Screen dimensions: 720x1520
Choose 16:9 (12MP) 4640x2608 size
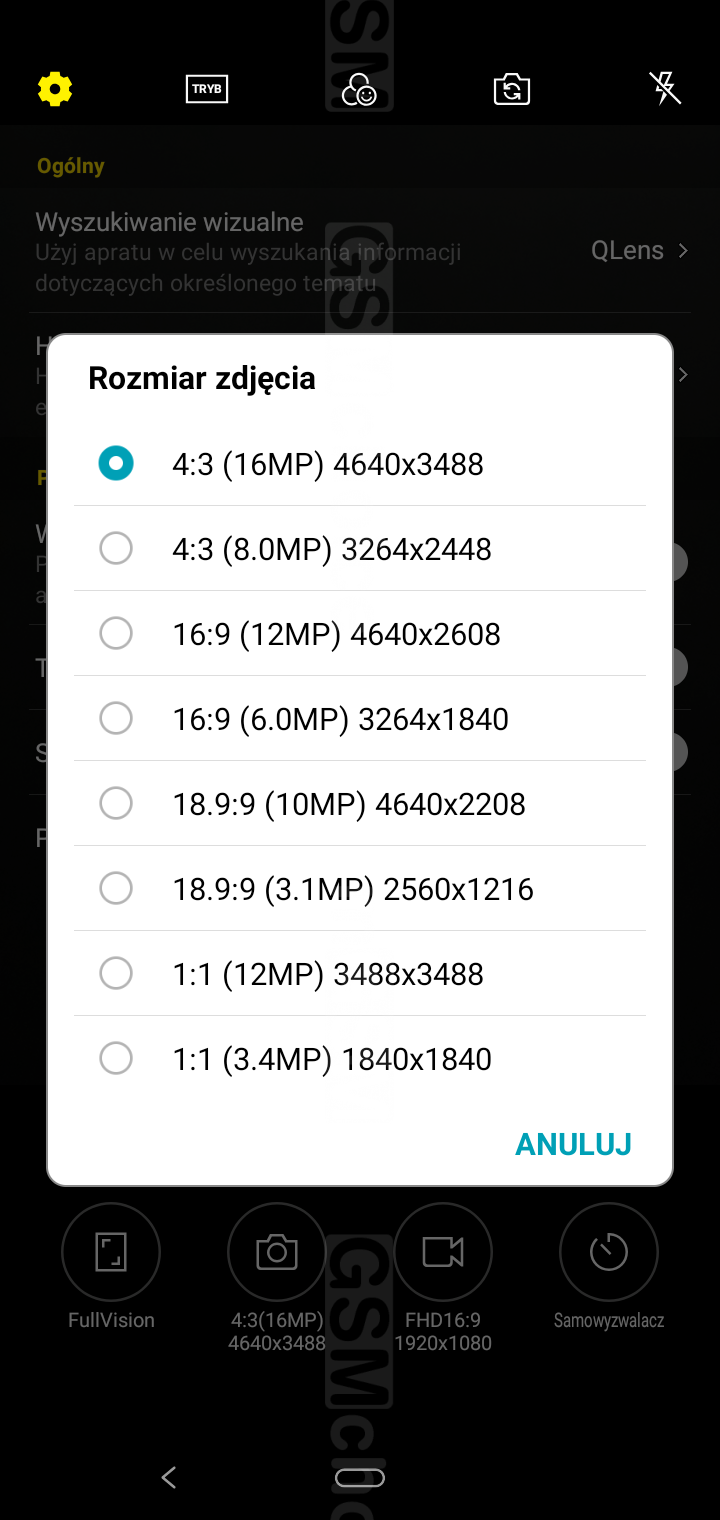point(336,634)
